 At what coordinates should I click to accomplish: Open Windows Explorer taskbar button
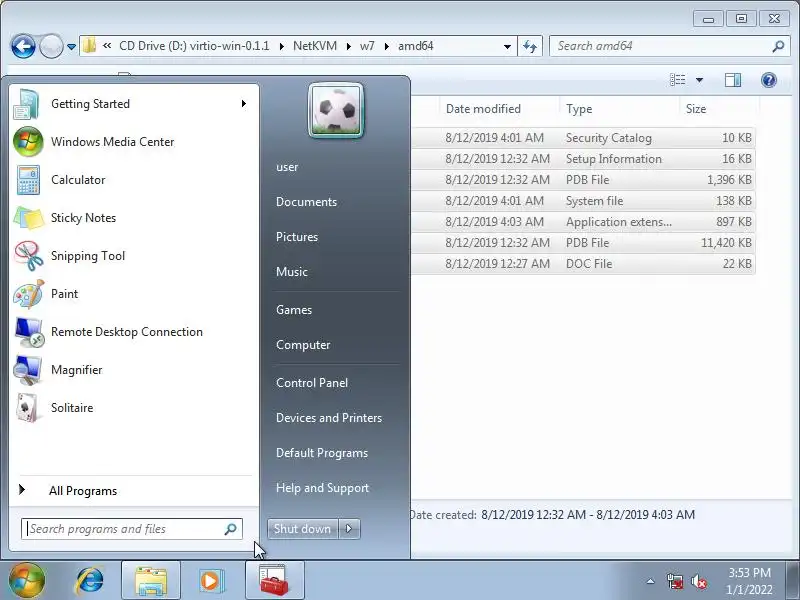click(151, 581)
